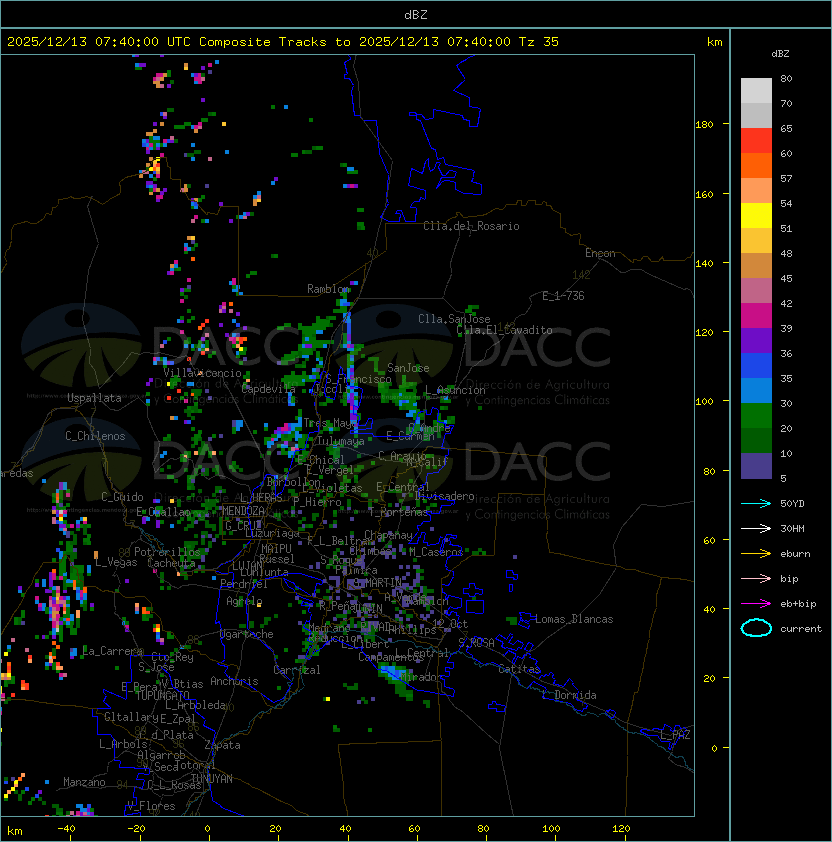This screenshot has width=832, height=842.
Task: Pick the light gray top swatch in dBZ scale
Action: 756,91
